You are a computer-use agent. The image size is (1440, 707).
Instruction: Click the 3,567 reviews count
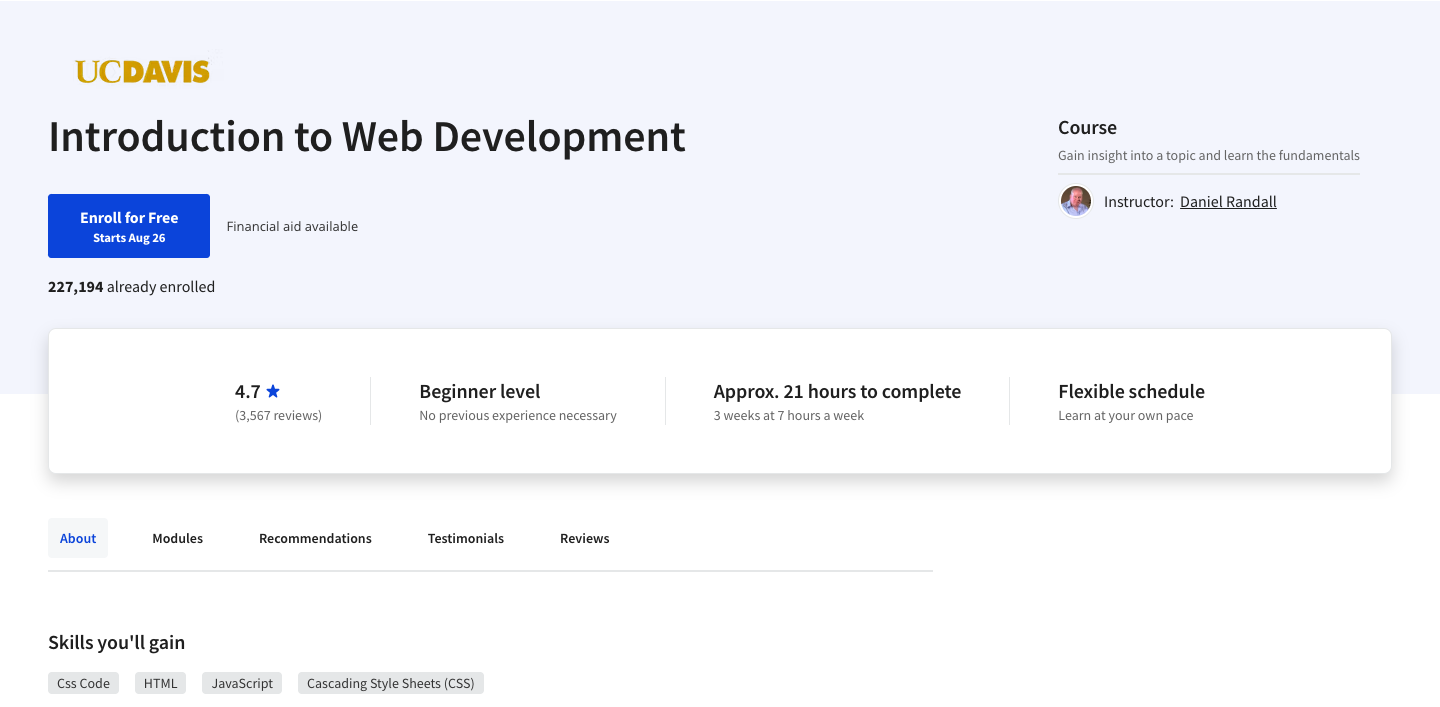[278, 415]
